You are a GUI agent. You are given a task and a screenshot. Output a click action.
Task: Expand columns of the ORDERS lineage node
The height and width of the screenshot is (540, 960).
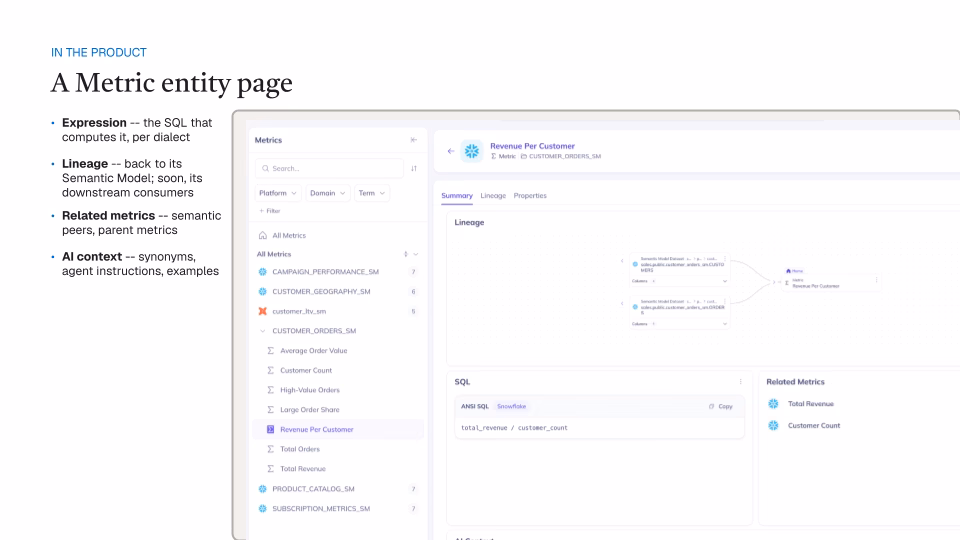point(725,323)
